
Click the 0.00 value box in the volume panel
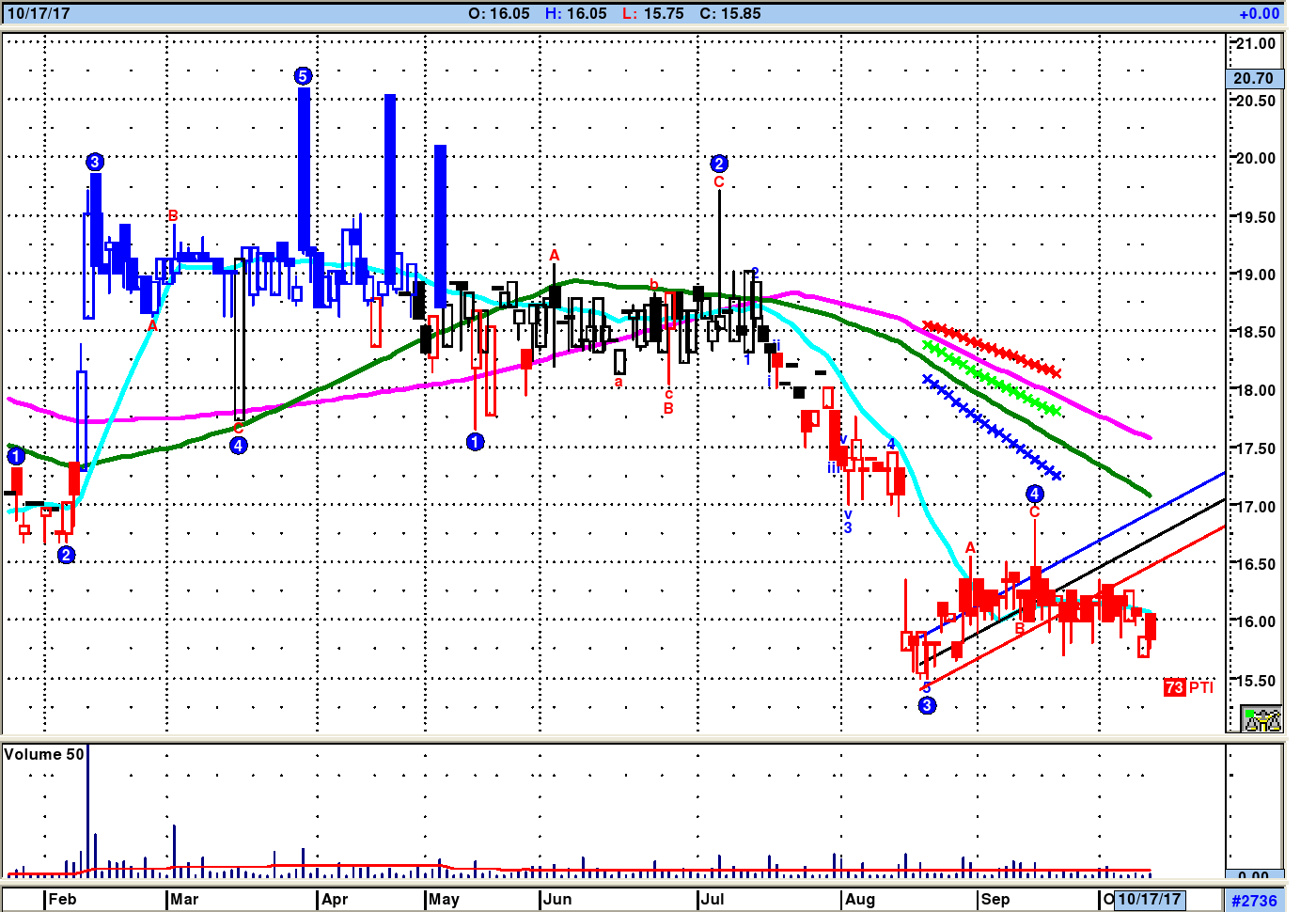1254,875
